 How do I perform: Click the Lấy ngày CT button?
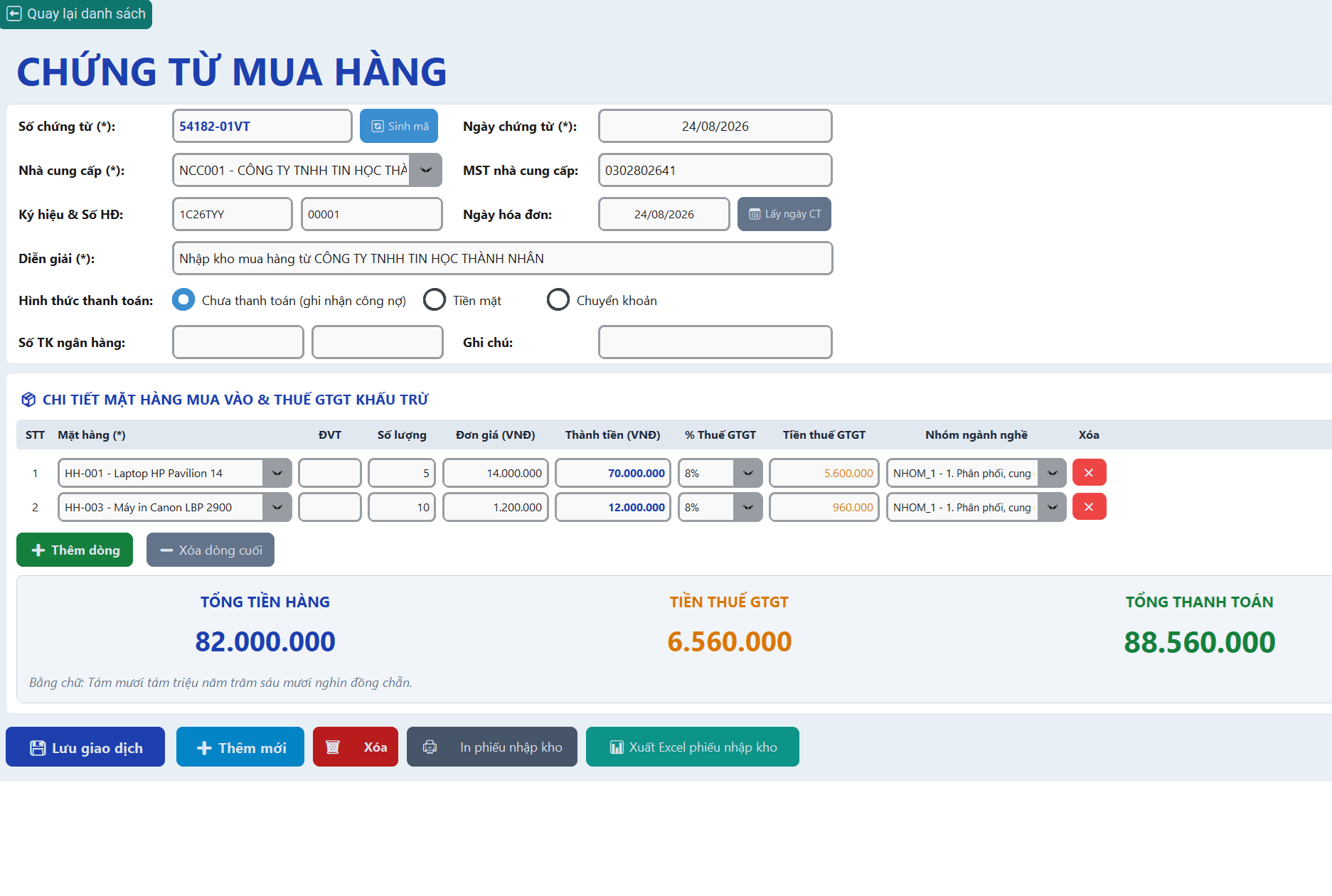point(784,214)
